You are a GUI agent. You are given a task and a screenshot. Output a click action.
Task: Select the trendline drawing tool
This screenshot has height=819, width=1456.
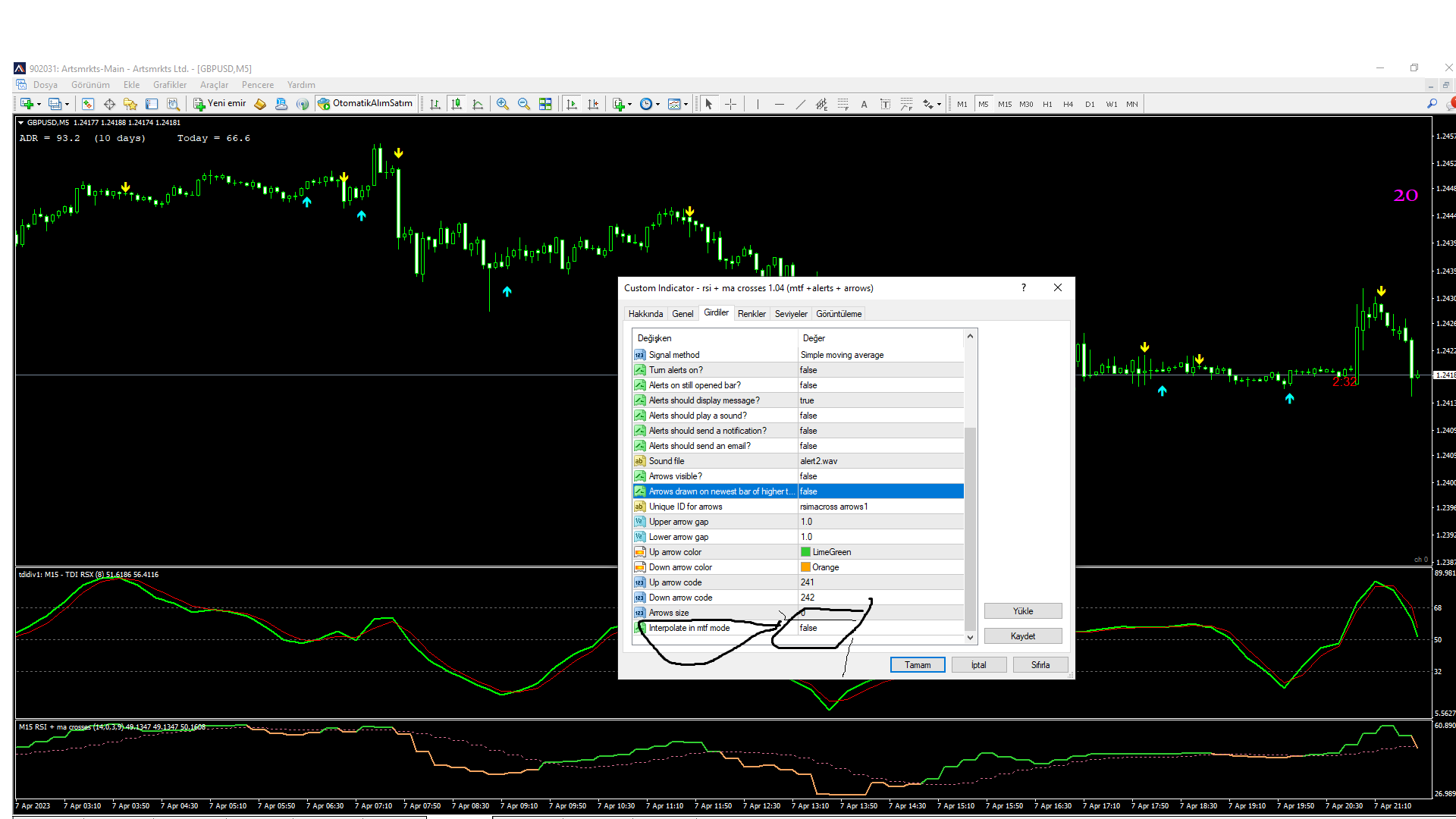(800, 104)
